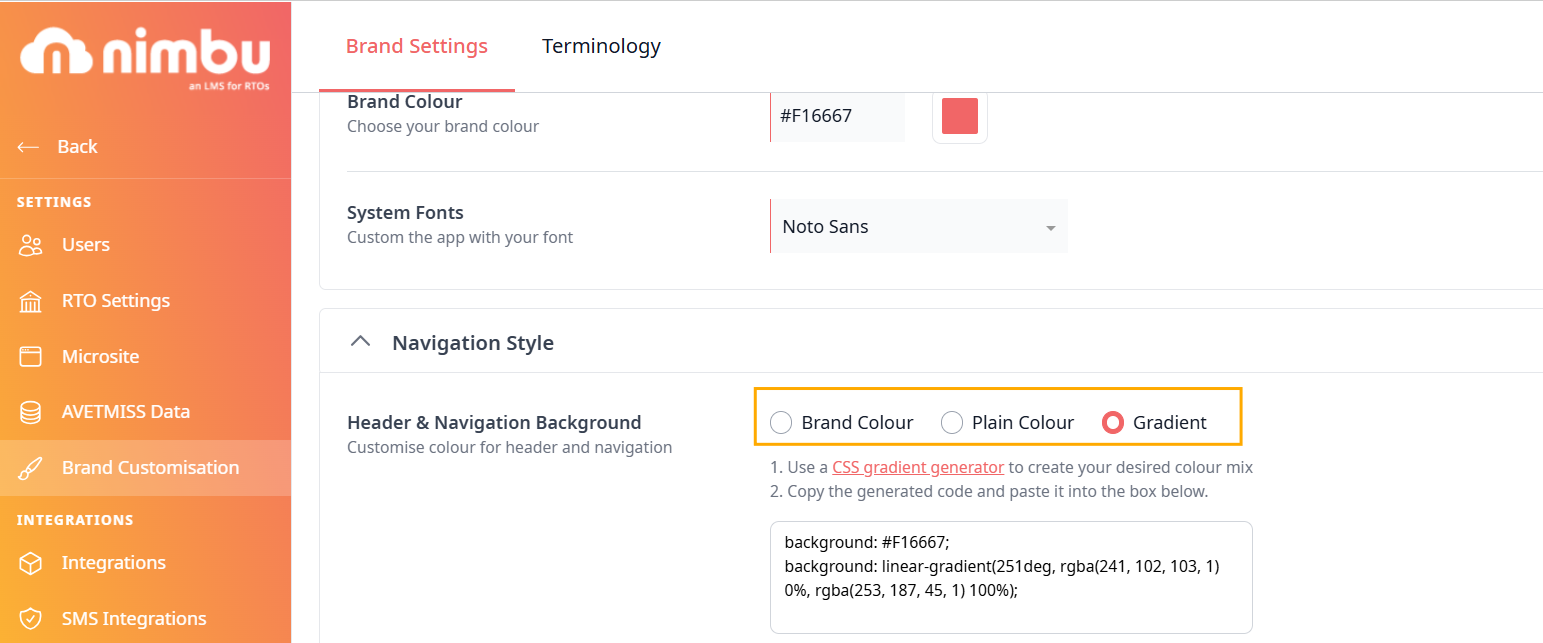
Task: Click the Back arrow icon
Action: [x=28, y=147]
